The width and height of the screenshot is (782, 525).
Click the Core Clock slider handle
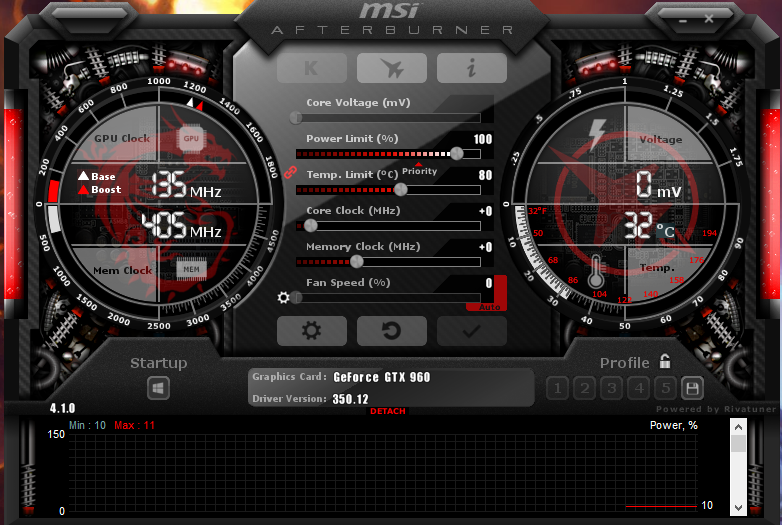(311, 226)
